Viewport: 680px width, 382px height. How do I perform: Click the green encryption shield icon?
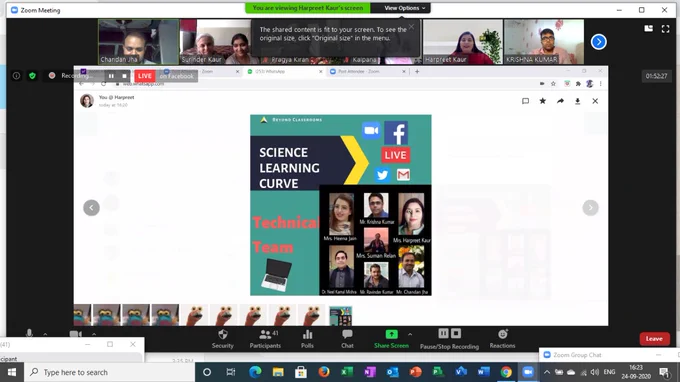(32, 75)
